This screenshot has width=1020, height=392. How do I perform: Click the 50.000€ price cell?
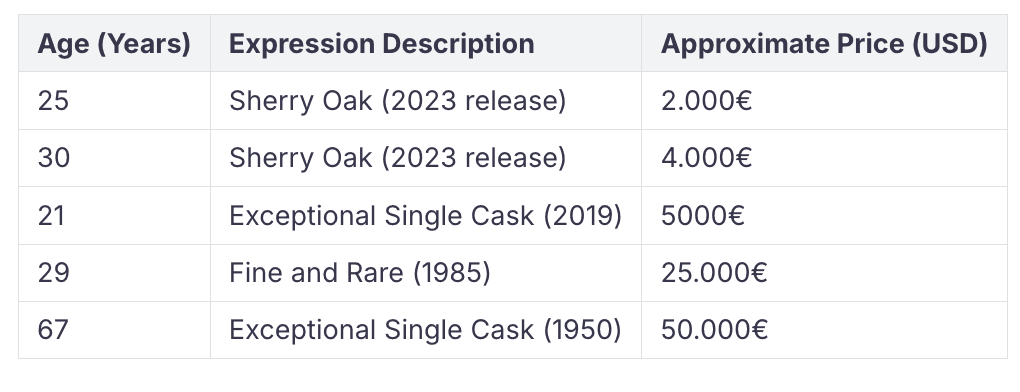[824, 330]
